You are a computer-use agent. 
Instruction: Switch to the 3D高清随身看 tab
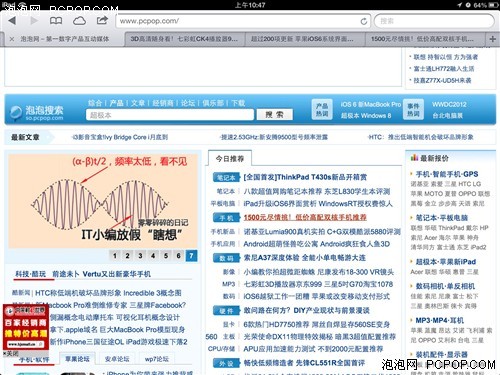pyautogui.click(x=184, y=39)
